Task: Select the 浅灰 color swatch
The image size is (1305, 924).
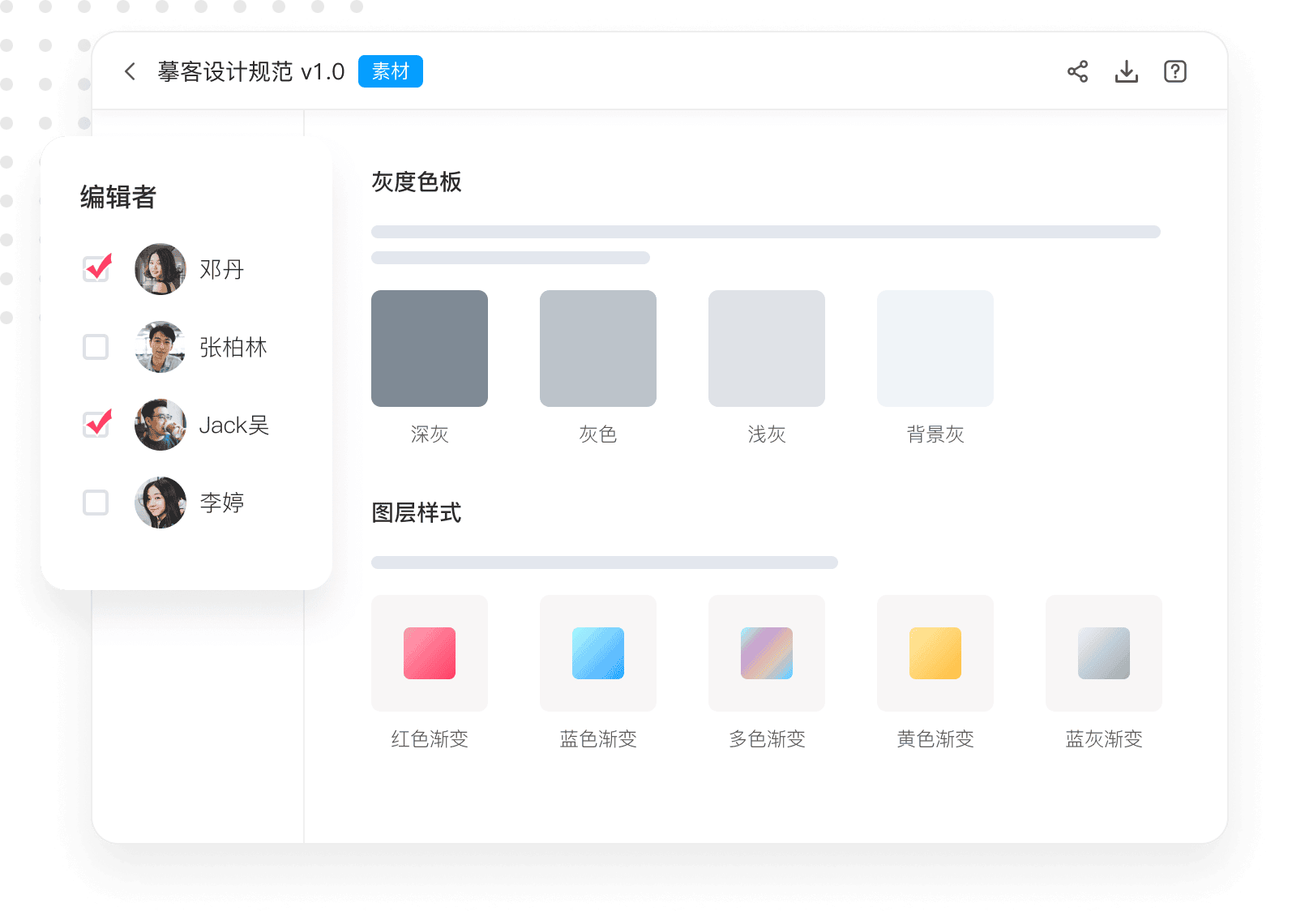Action: (x=767, y=349)
